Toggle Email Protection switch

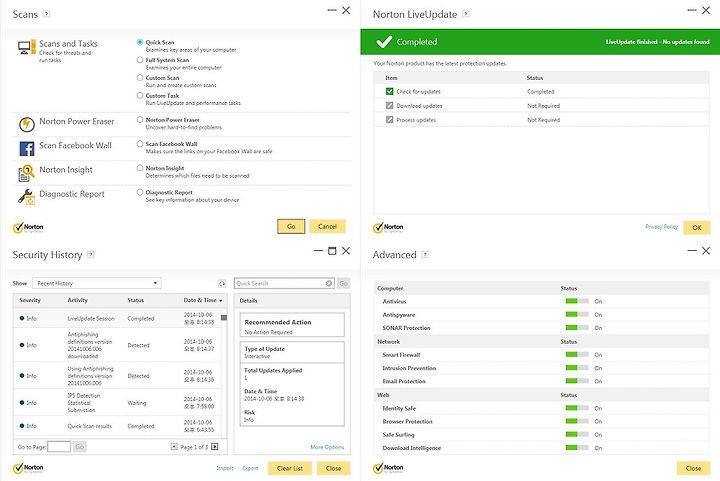pyautogui.click(x=577, y=381)
